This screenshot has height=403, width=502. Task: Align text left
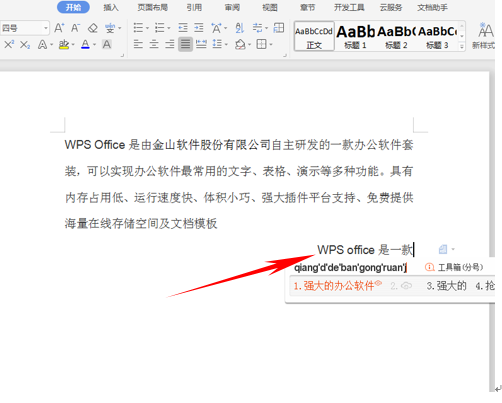[x=138, y=44]
